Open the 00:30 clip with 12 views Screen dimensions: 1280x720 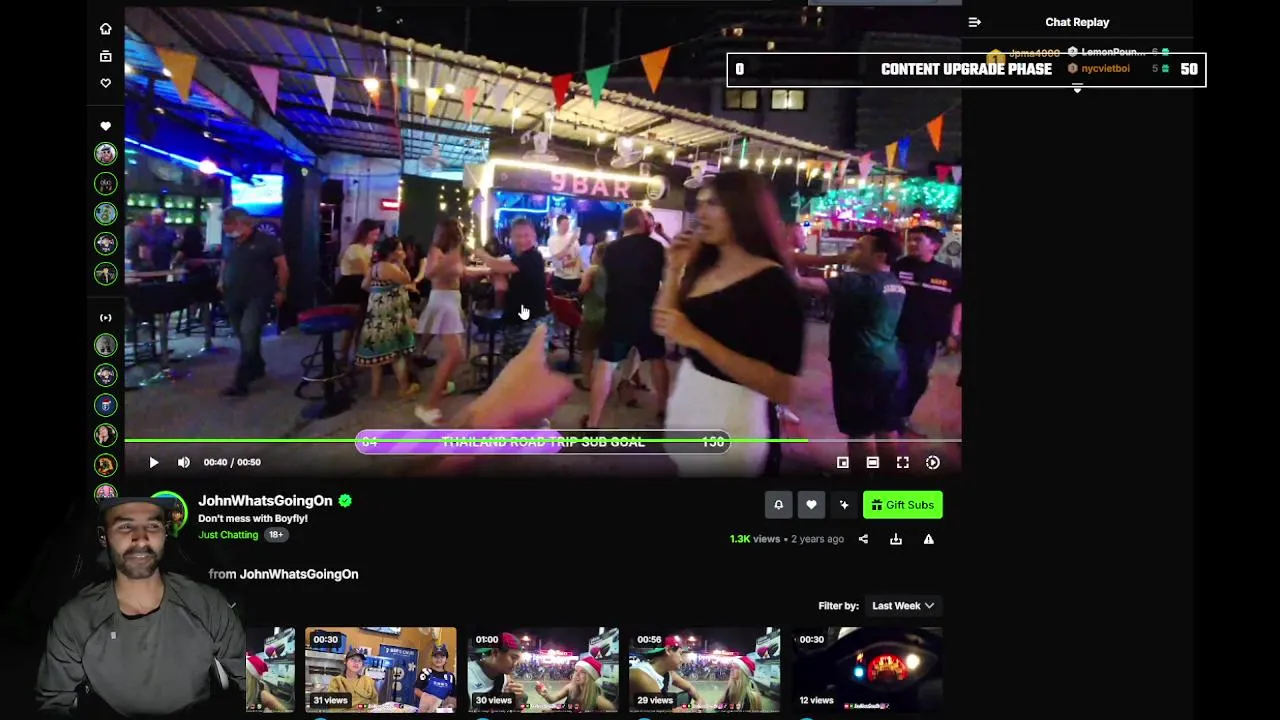click(x=867, y=670)
